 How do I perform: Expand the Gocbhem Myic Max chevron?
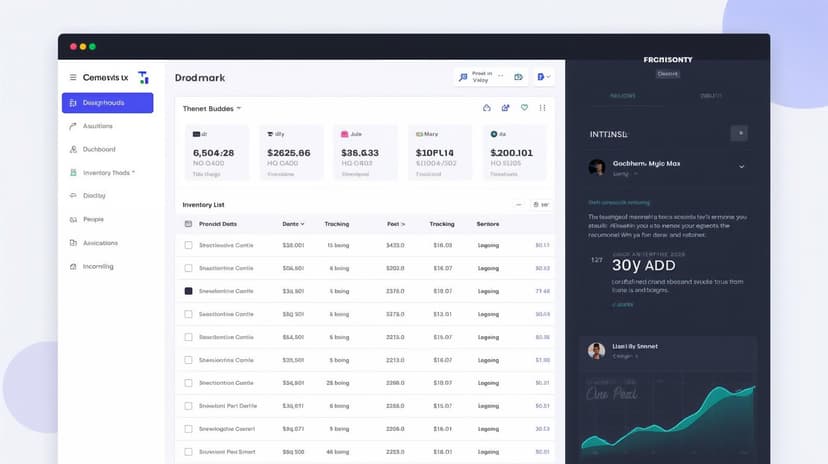tap(741, 167)
